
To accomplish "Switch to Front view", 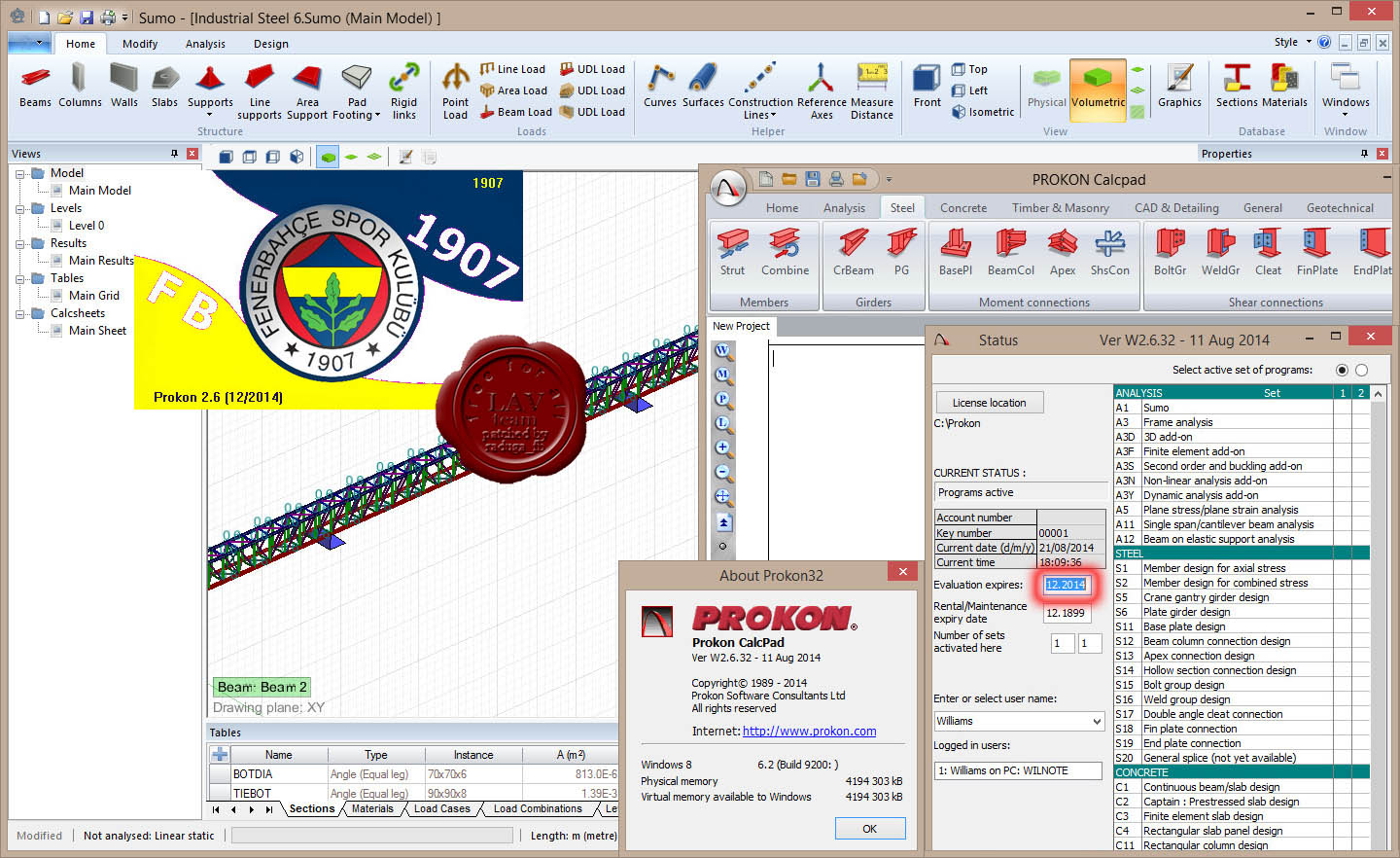I will click(927, 86).
